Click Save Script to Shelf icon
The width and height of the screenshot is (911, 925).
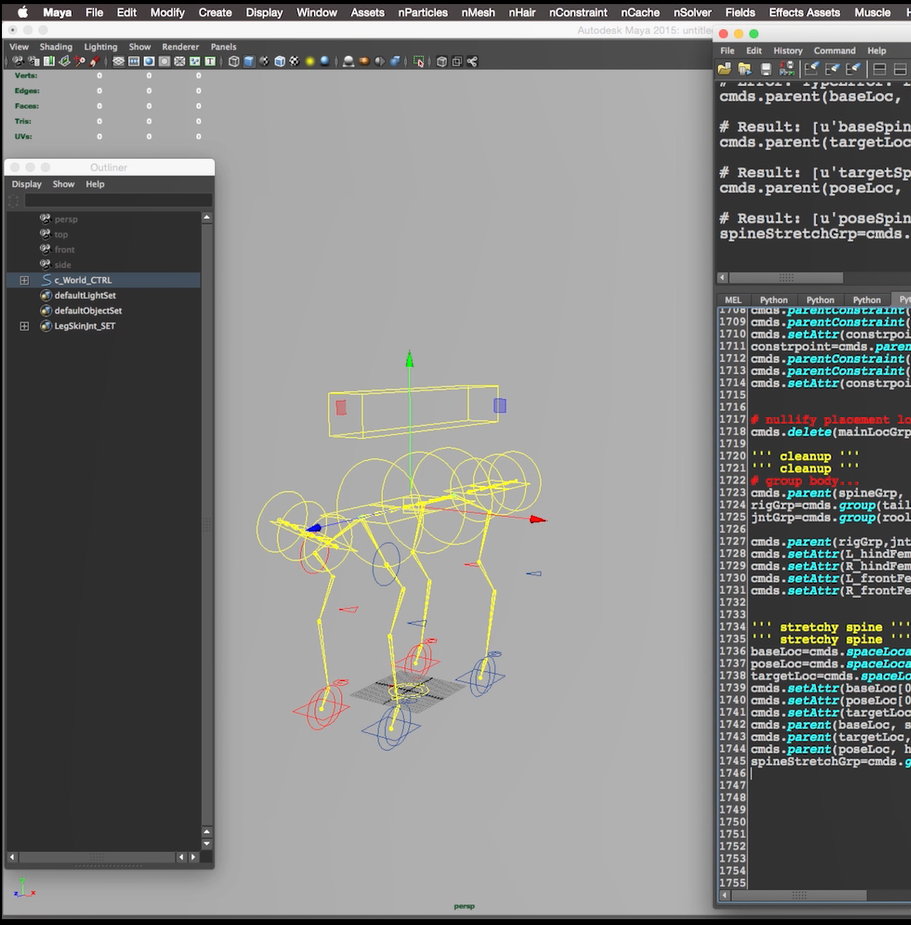787,70
